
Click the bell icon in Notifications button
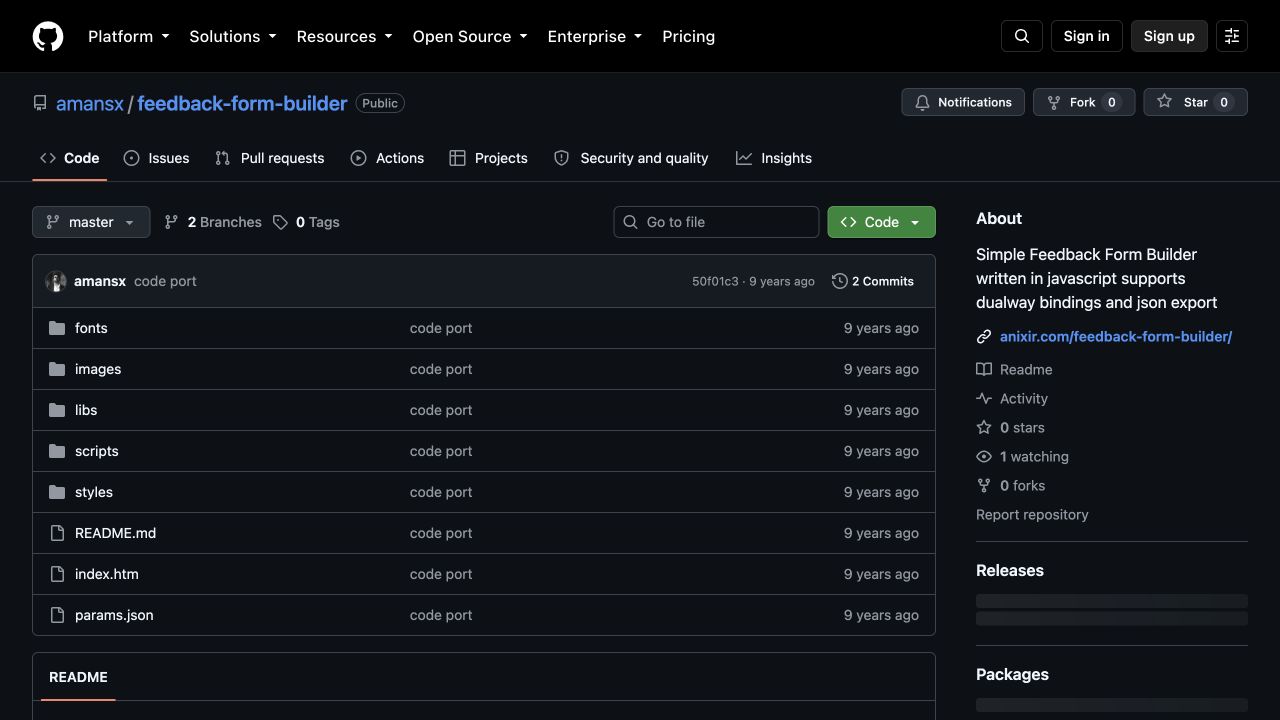pyautogui.click(x=922, y=102)
